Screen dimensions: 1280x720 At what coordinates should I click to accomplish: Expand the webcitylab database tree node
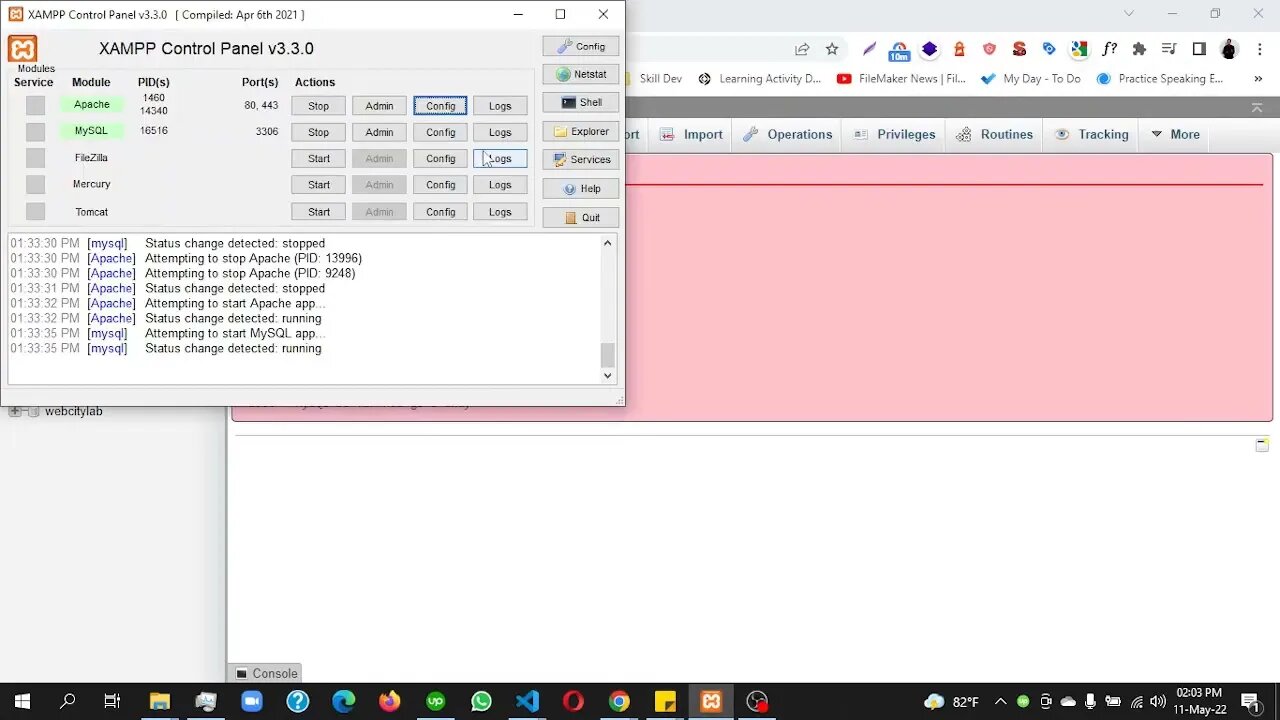tap(15, 411)
